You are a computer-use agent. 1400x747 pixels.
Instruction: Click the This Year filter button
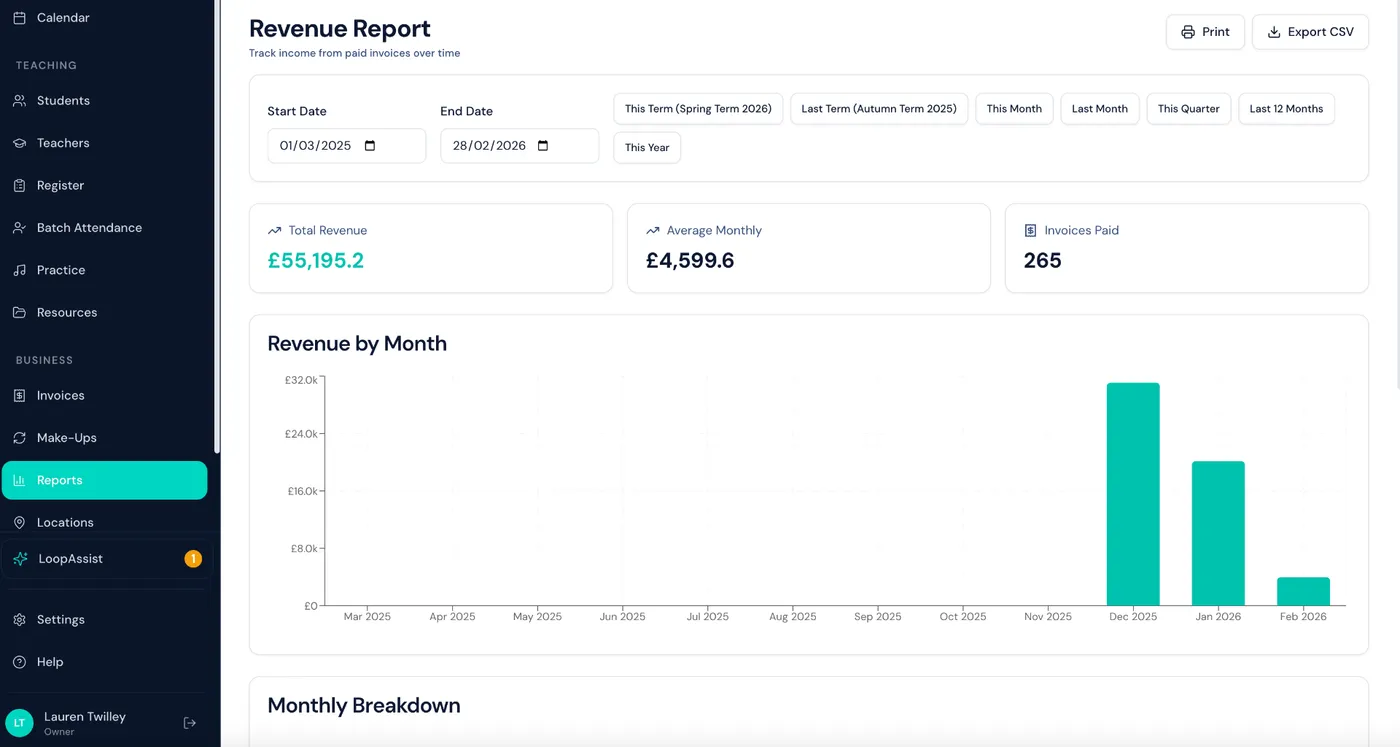(x=646, y=147)
